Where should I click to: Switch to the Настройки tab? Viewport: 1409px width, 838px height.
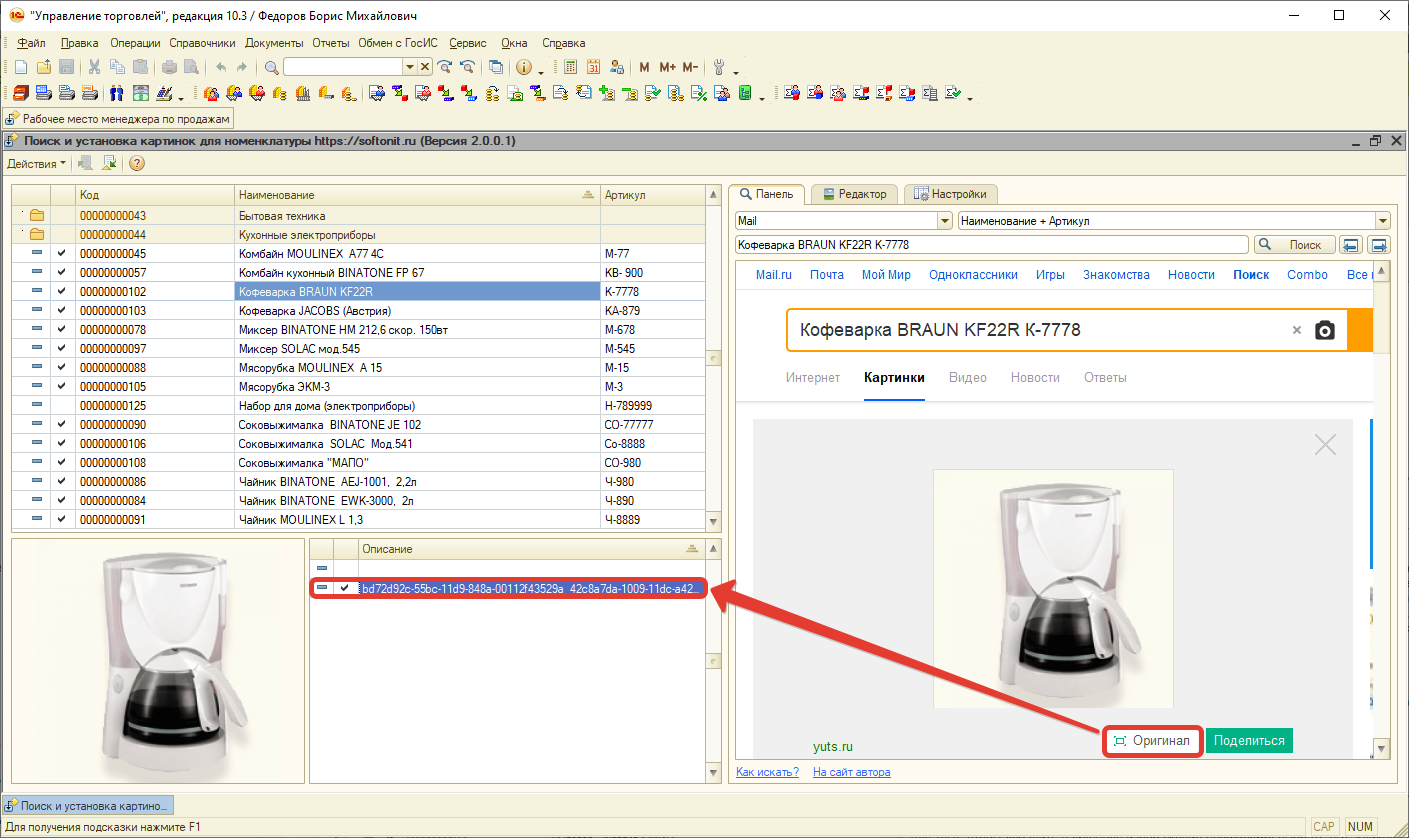tap(951, 194)
